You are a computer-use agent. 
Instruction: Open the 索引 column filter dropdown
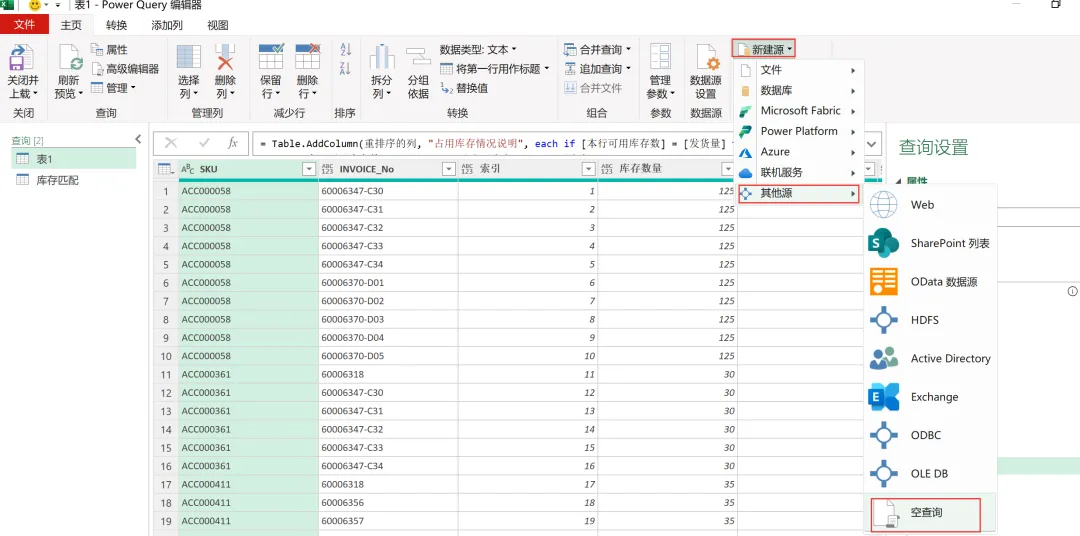coord(588,169)
